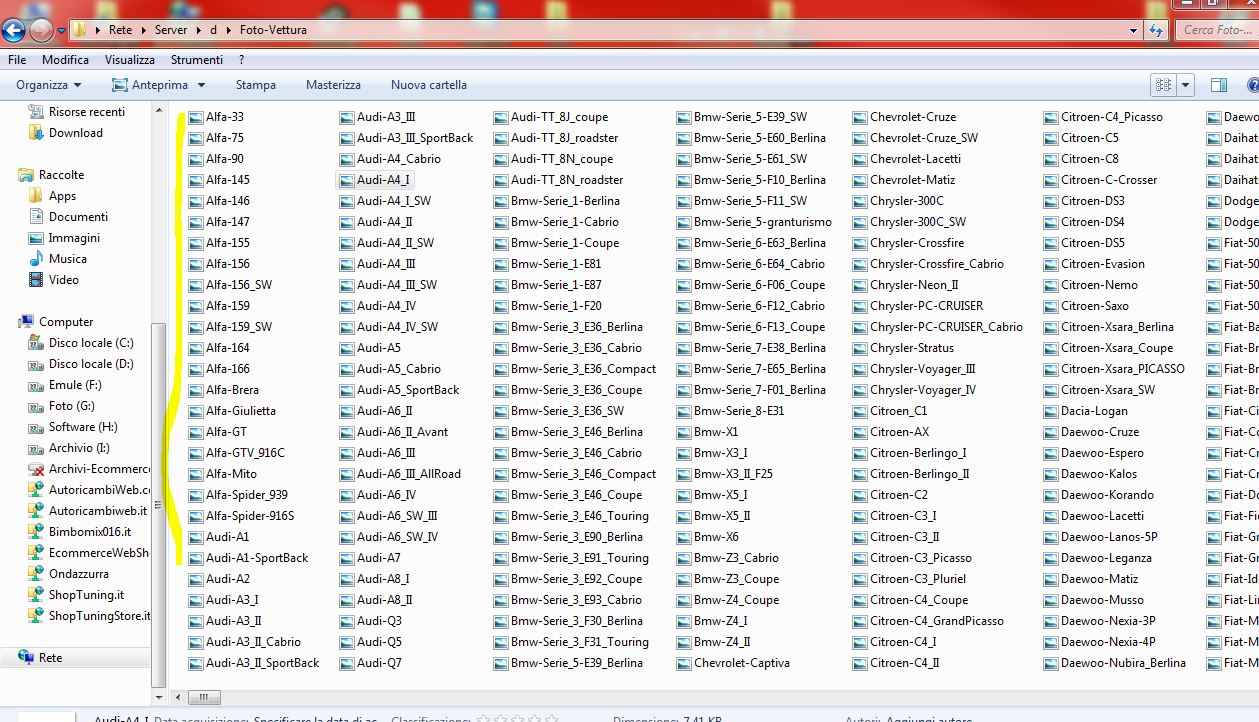
Task: Open the Visualizza menu
Action: click(129, 60)
